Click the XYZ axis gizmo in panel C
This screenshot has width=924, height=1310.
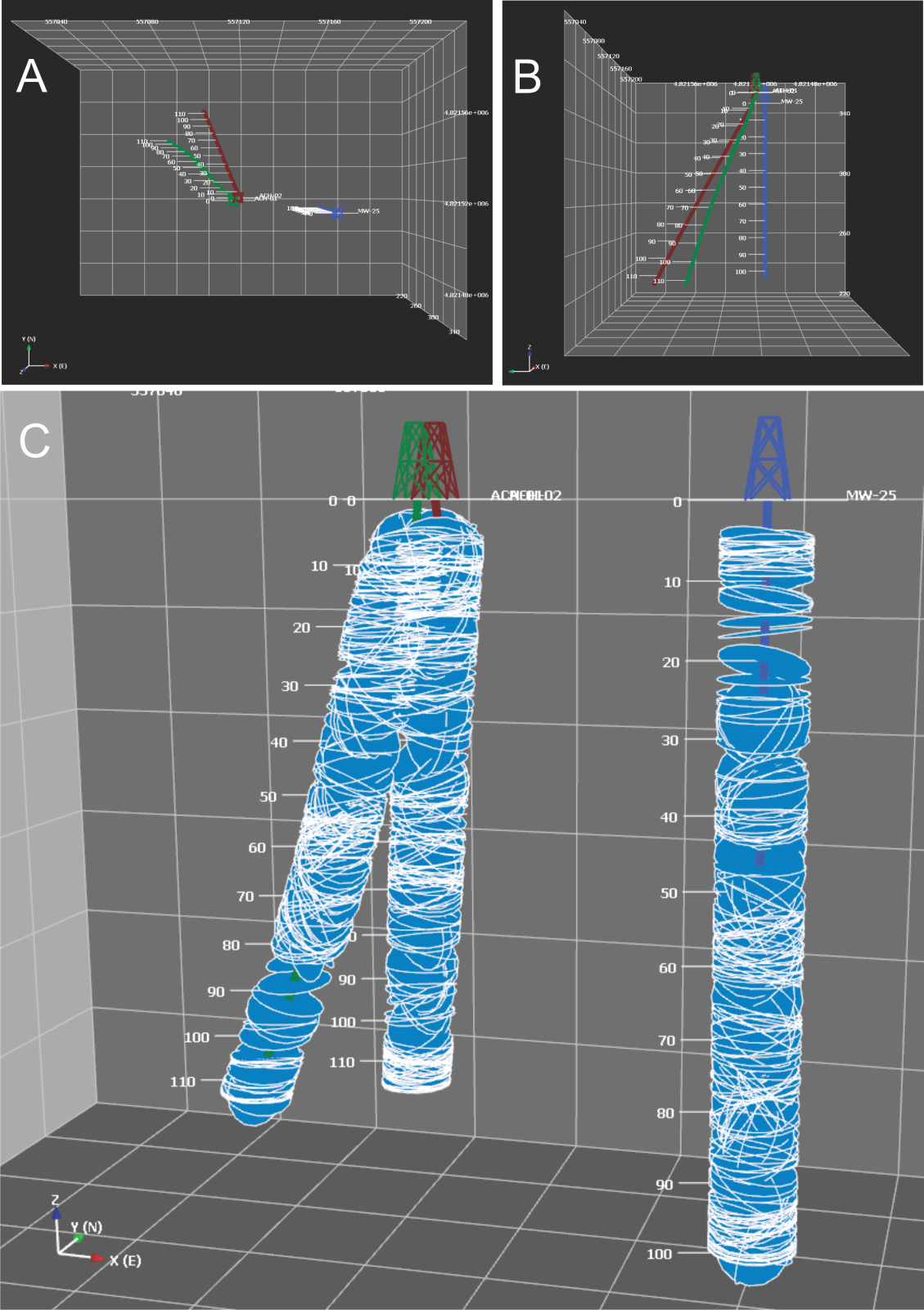(x=75, y=1238)
